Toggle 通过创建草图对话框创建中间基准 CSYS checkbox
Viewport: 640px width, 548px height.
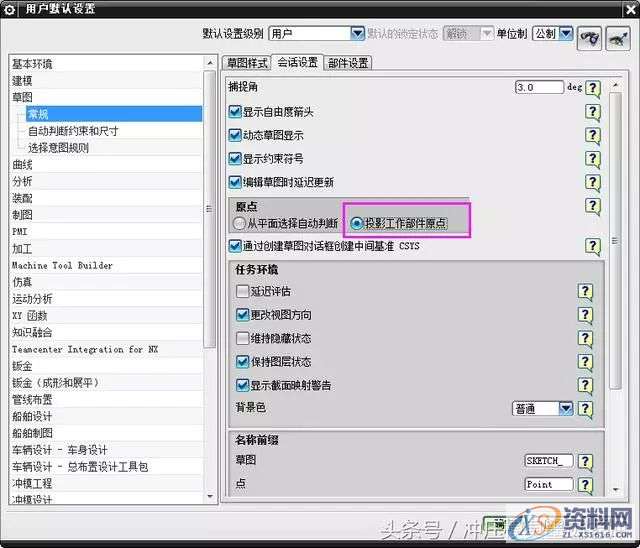point(235,246)
